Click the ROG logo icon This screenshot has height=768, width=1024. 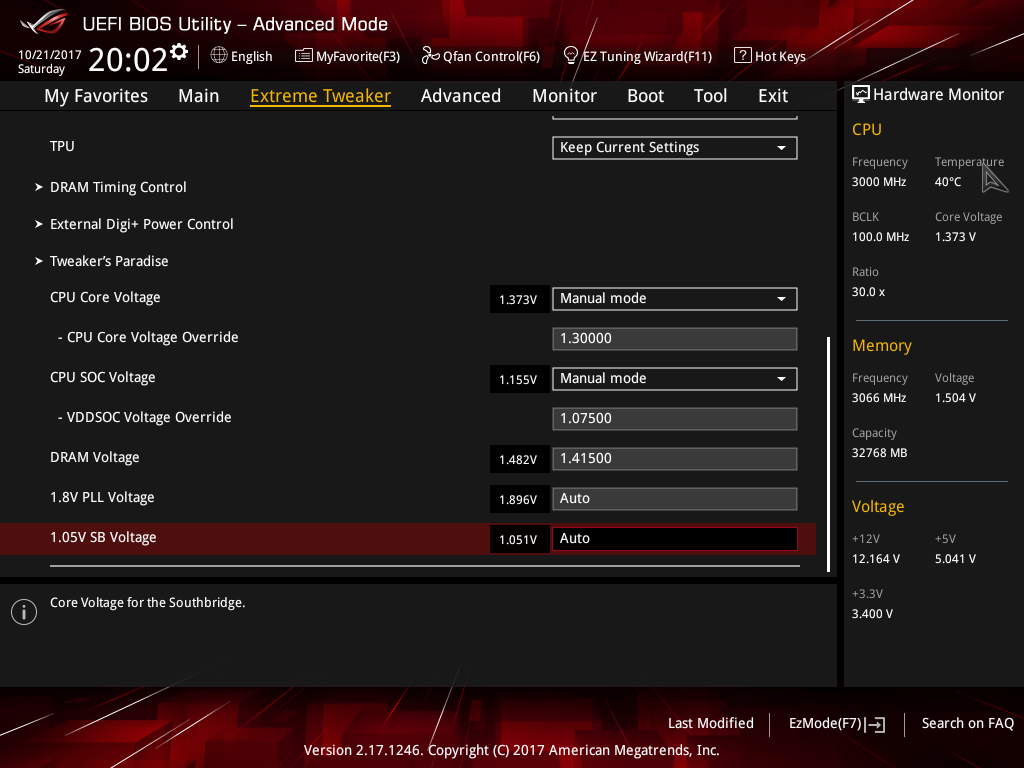[44, 22]
